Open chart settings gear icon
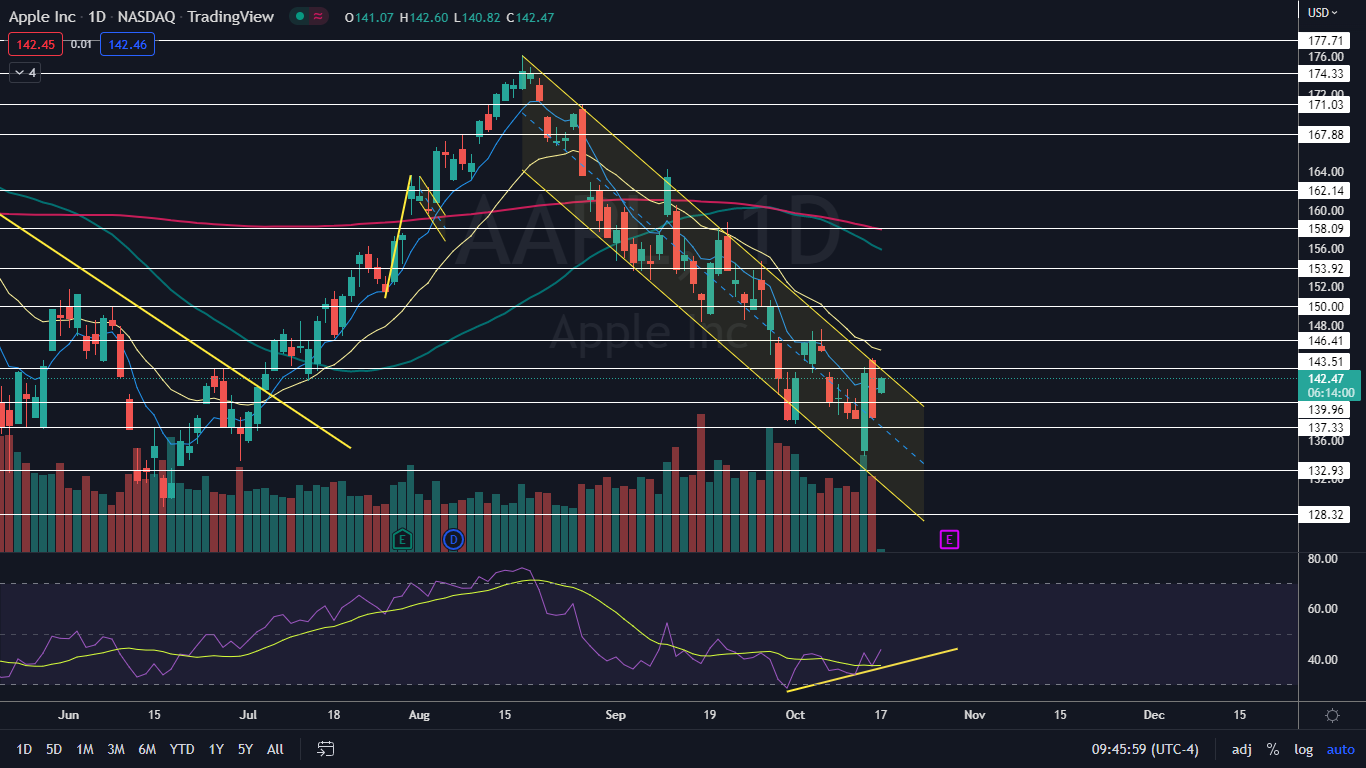This screenshot has width=1366, height=768. [x=1332, y=715]
